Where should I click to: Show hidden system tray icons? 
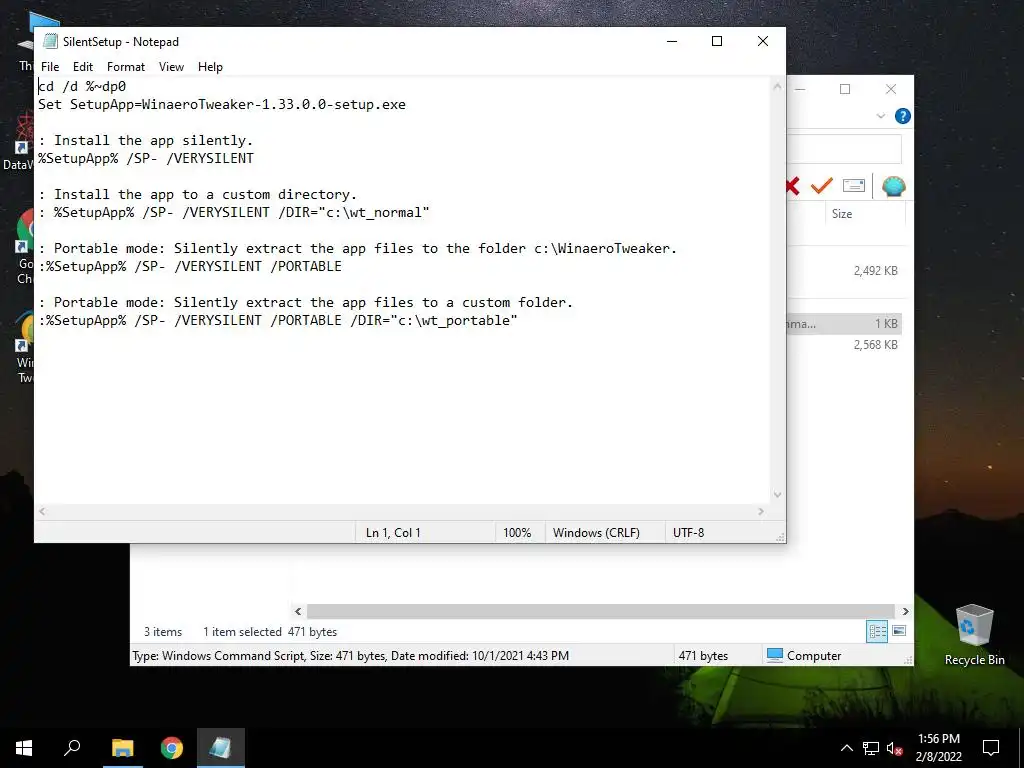click(x=846, y=748)
